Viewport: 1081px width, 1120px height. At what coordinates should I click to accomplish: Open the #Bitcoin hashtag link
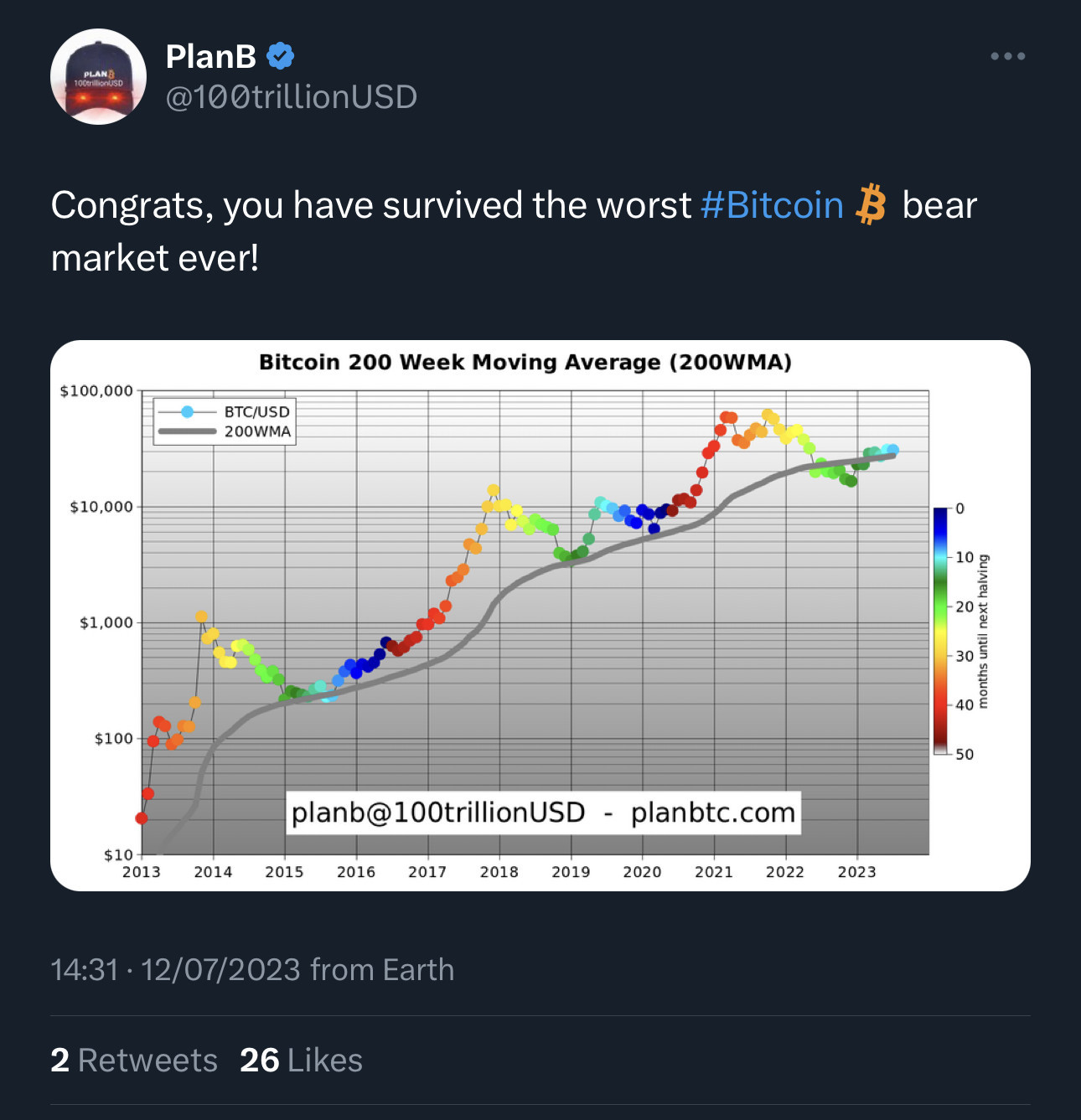(772, 205)
